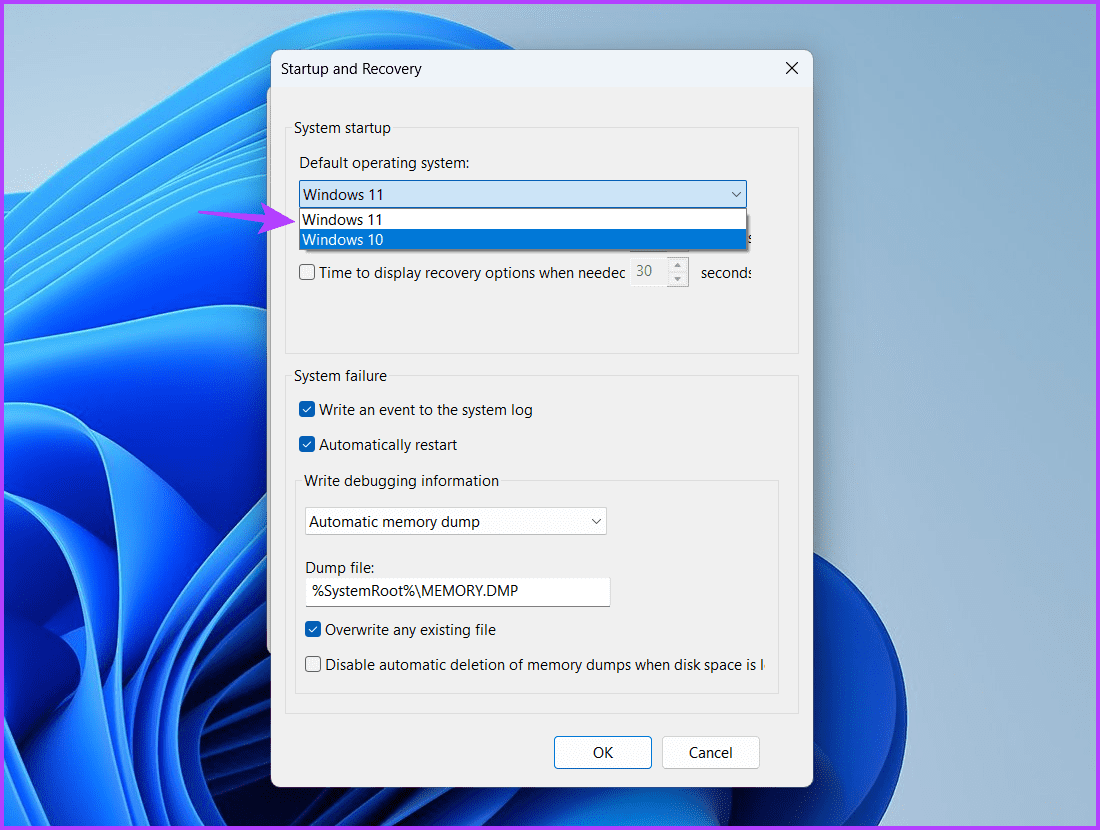
Task: Uncheck Write an event to the system log
Action: [307, 409]
